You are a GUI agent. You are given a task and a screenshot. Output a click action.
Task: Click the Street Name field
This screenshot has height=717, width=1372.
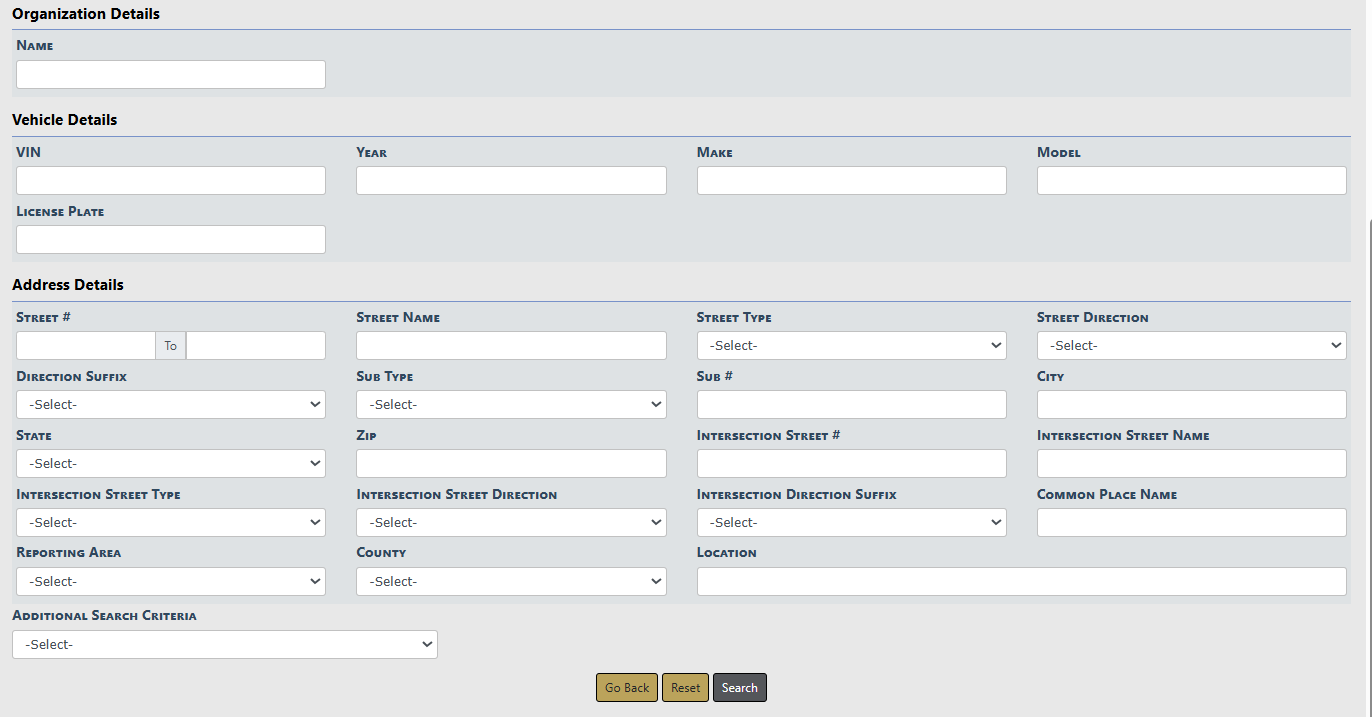[x=511, y=346]
